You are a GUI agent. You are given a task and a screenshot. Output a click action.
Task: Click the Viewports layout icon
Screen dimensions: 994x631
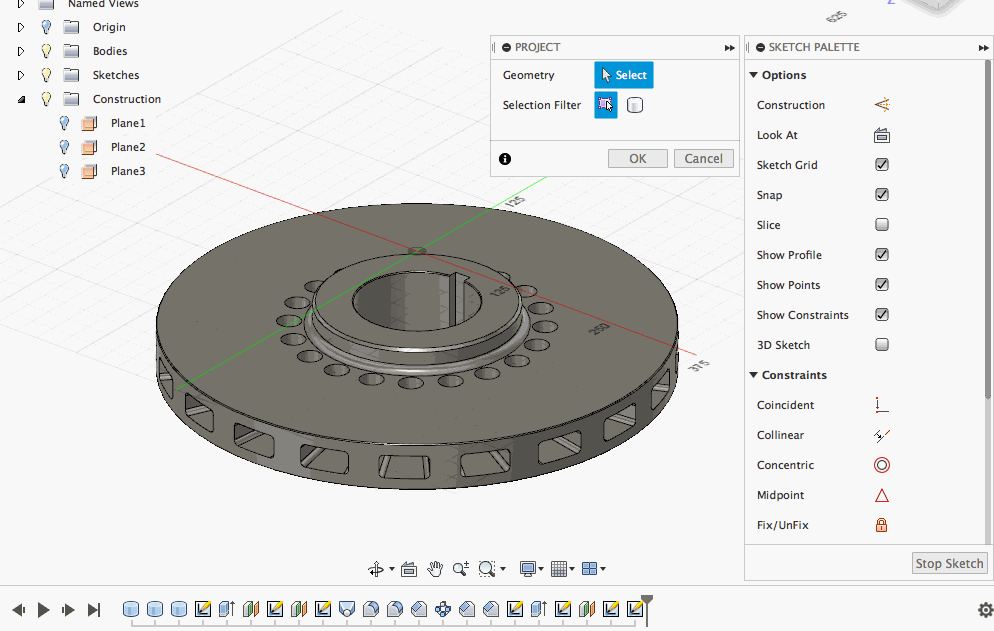589,569
